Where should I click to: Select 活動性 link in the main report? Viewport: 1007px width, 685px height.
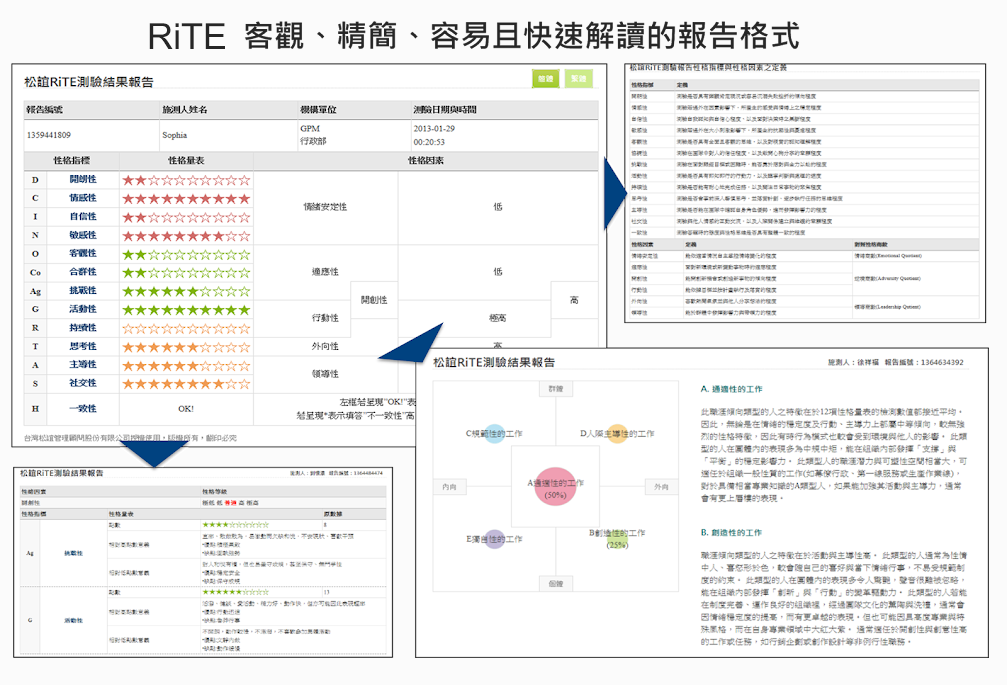tap(83, 309)
